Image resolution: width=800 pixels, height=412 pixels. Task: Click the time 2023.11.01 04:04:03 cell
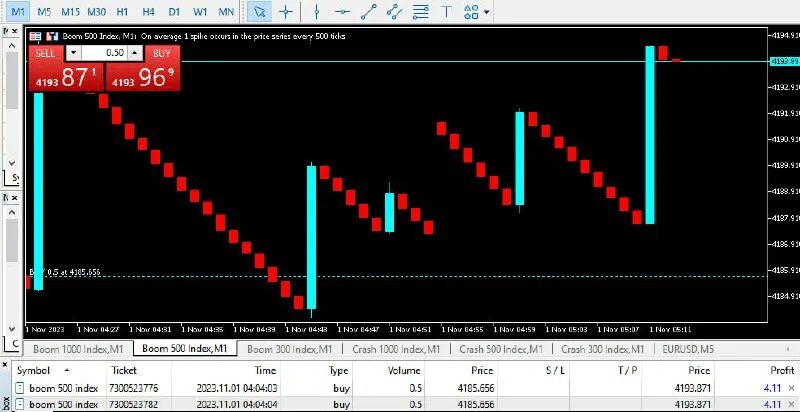(237, 389)
